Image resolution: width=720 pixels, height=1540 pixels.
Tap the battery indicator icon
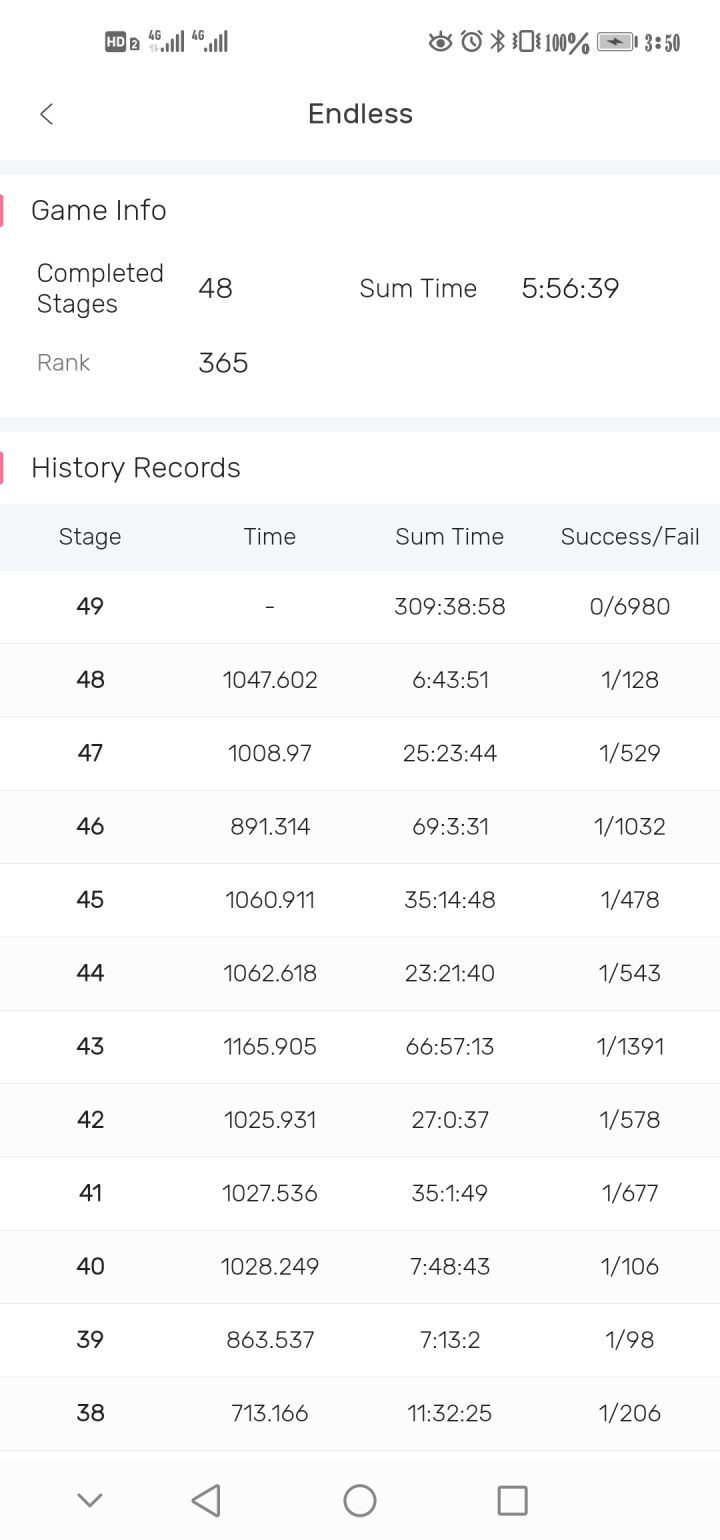click(617, 42)
